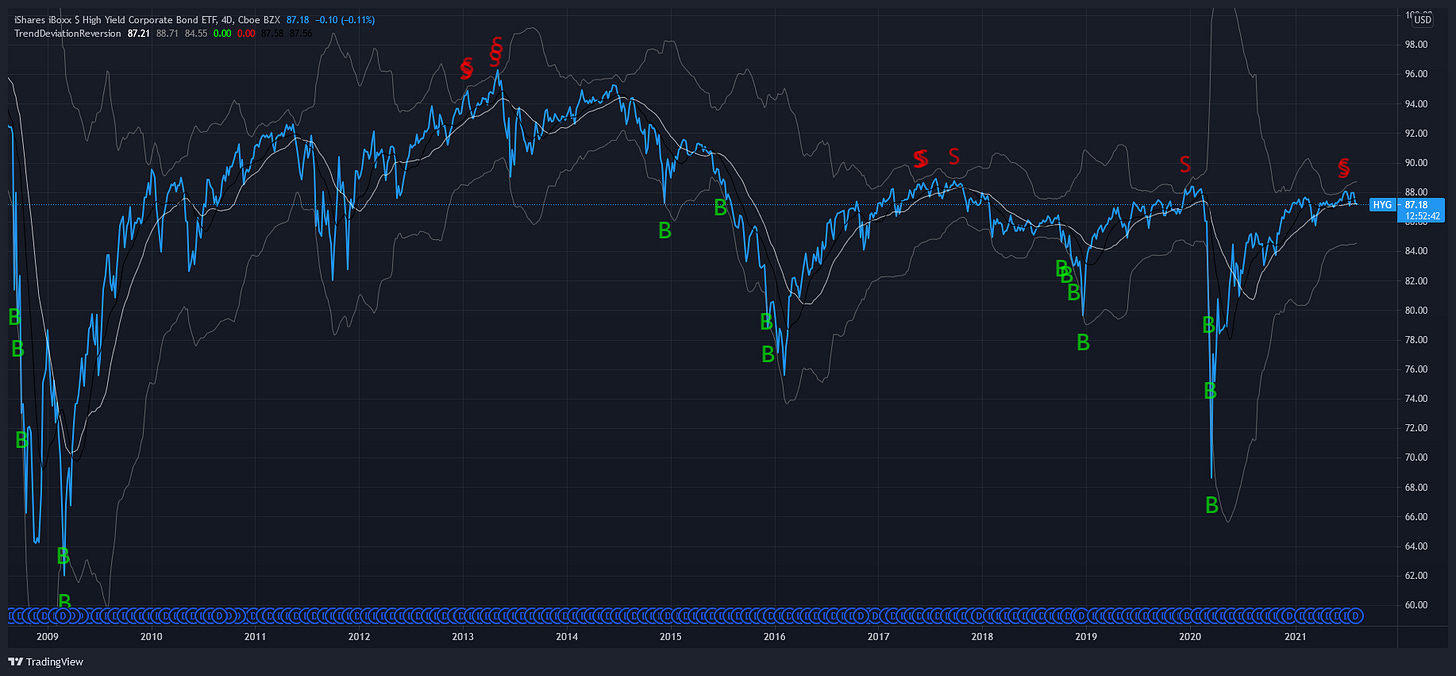
Task: Click the 2009 label on time axis
Action: tap(47, 636)
